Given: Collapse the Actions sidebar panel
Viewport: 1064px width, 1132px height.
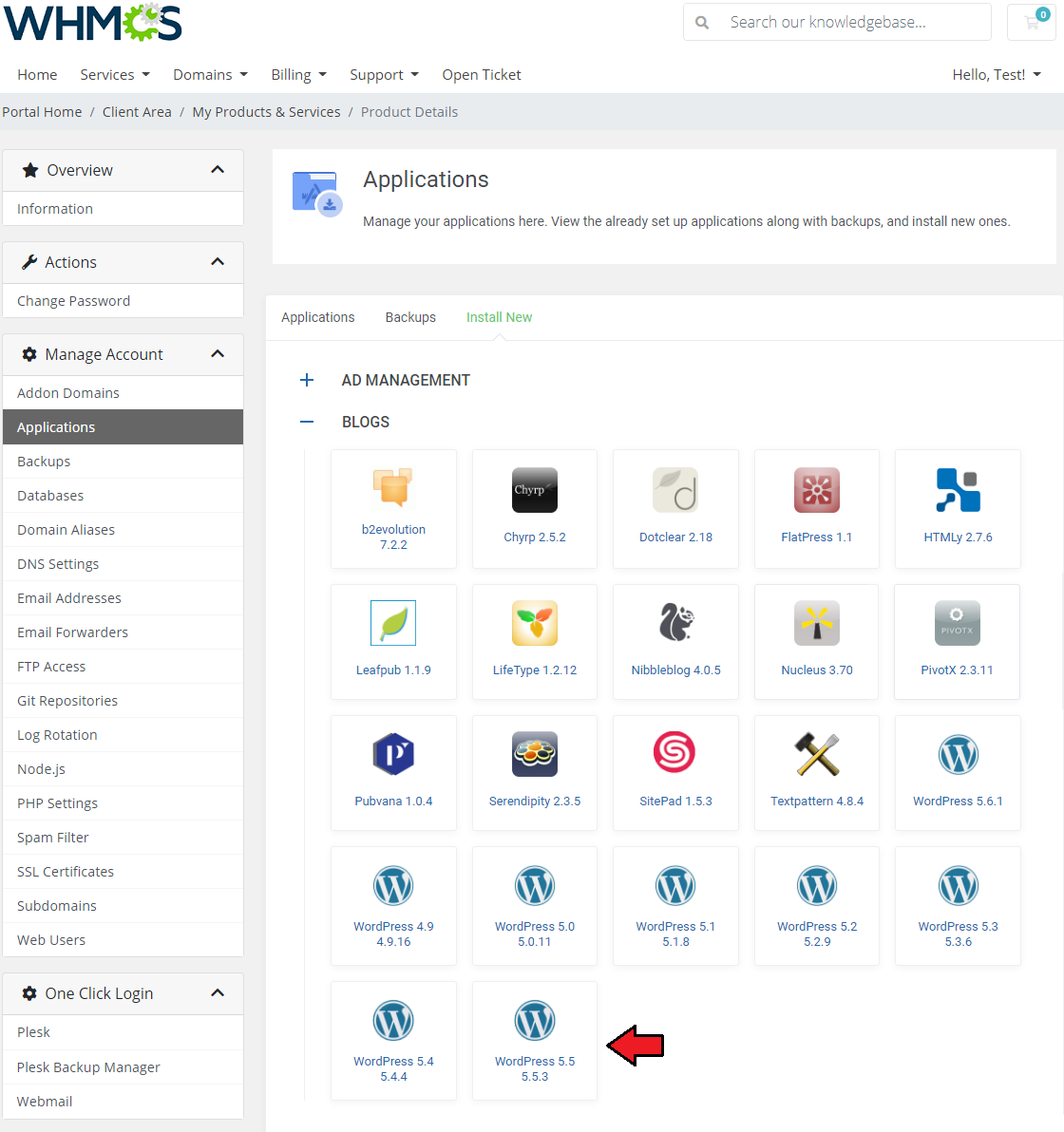Looking at the screenshot, I should click(218, 262).
